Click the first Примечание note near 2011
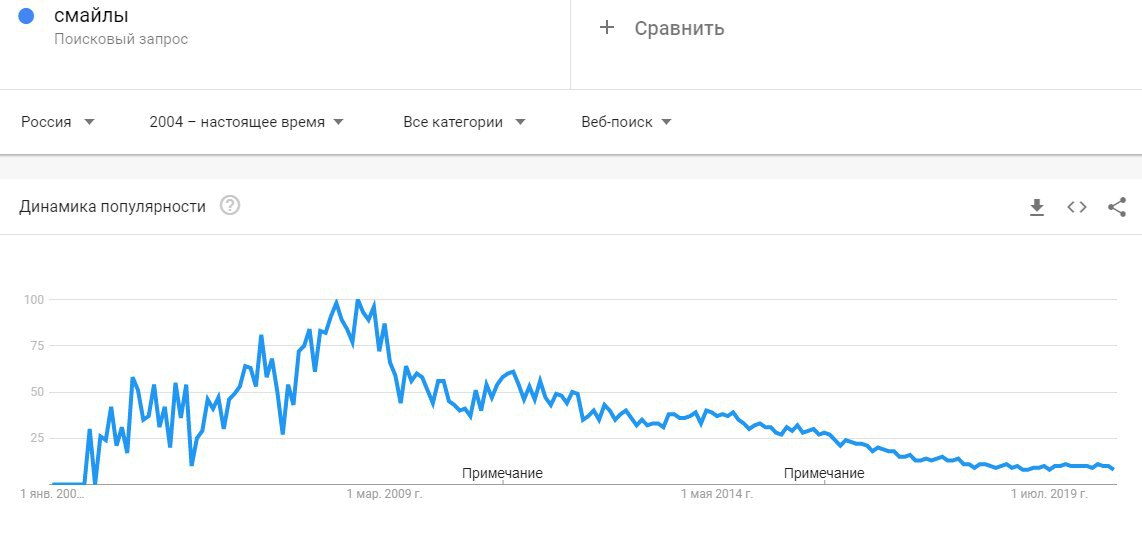 pos(502,473)
